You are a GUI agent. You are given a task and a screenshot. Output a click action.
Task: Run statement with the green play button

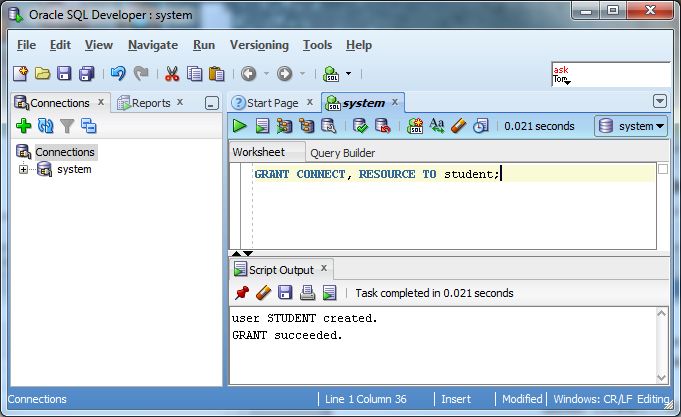tap(239, 126)
